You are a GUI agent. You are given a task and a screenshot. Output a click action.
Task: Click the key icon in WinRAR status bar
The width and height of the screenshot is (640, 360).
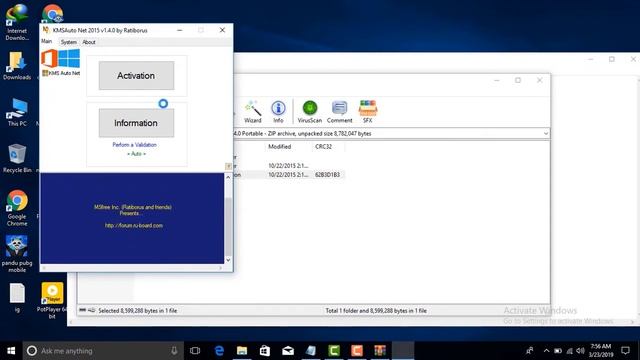pos(91,311)
